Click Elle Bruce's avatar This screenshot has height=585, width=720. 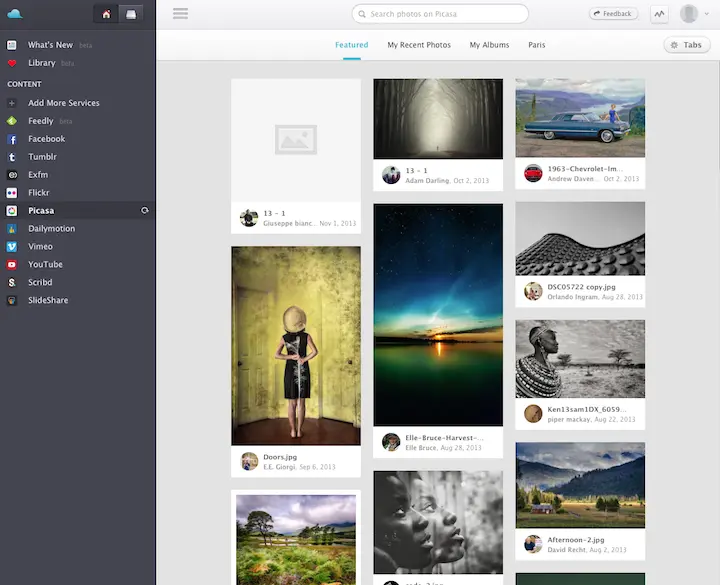(391, 442)
